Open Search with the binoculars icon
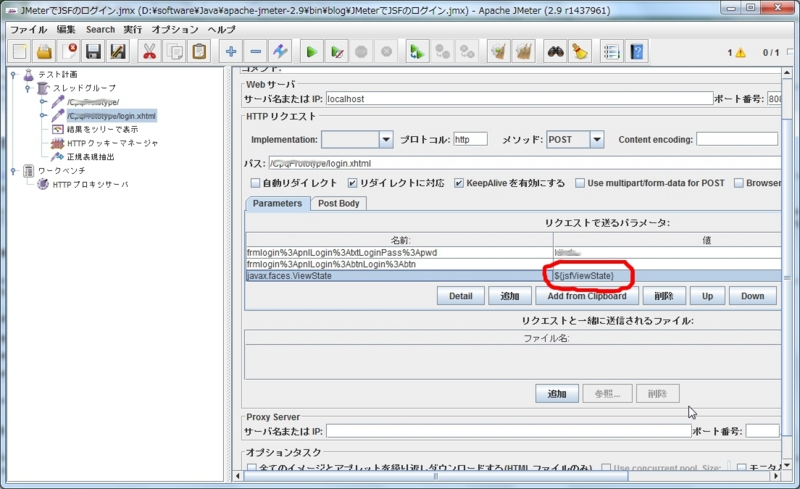Screen dimensions: 800x489 tap(555, 52)
